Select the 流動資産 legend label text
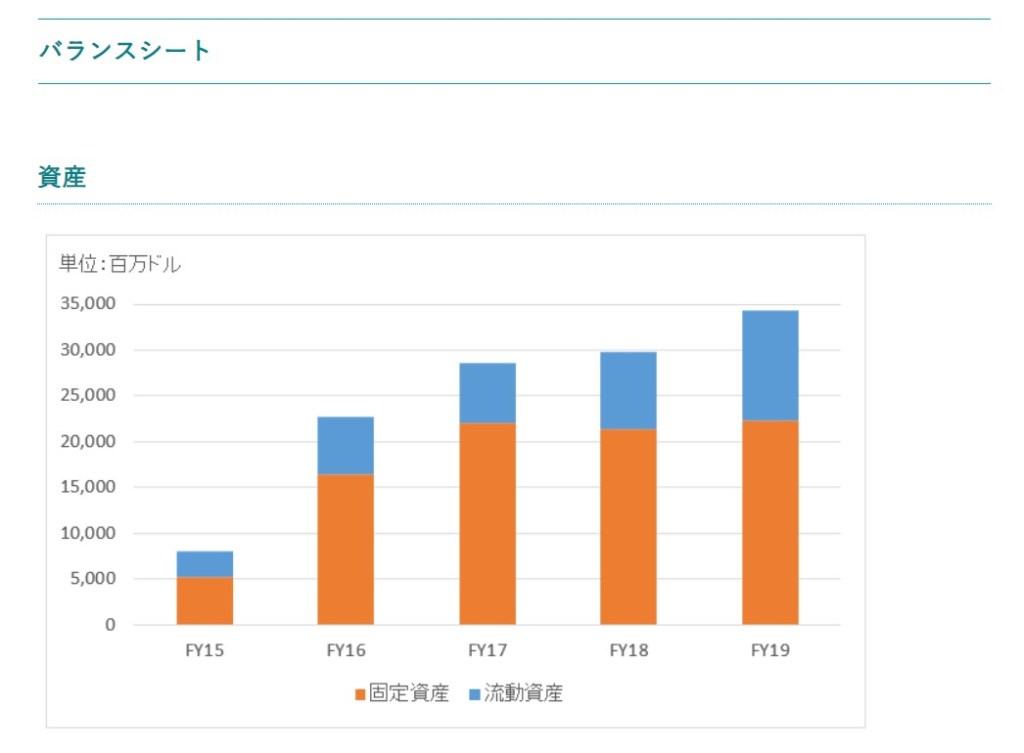Viewport: 1024px width, 753px height. (x=523, y=693)
